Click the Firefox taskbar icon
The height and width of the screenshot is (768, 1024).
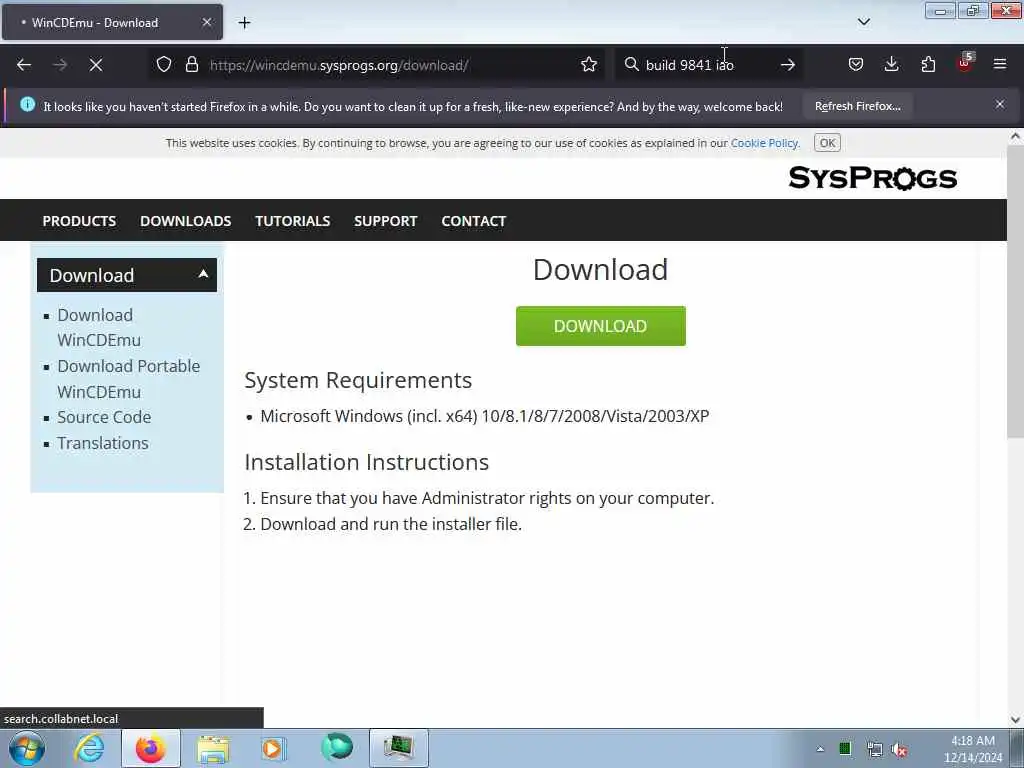(x=150, y=748)
